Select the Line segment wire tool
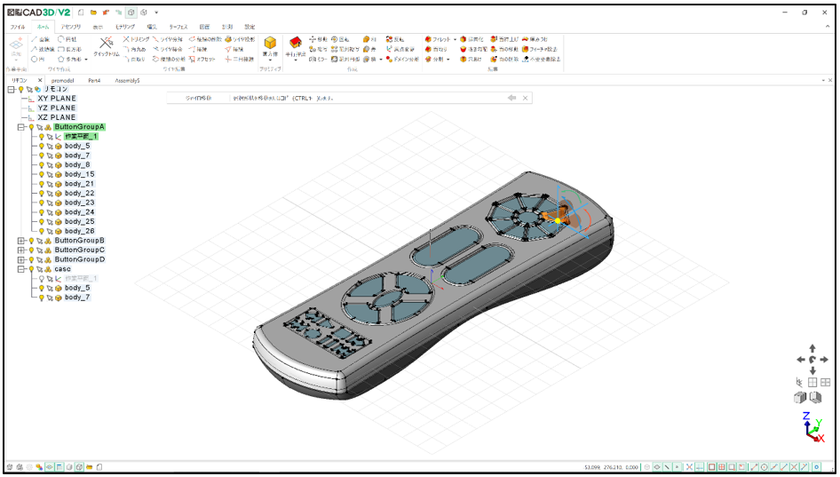 click(x=40, y=39)
